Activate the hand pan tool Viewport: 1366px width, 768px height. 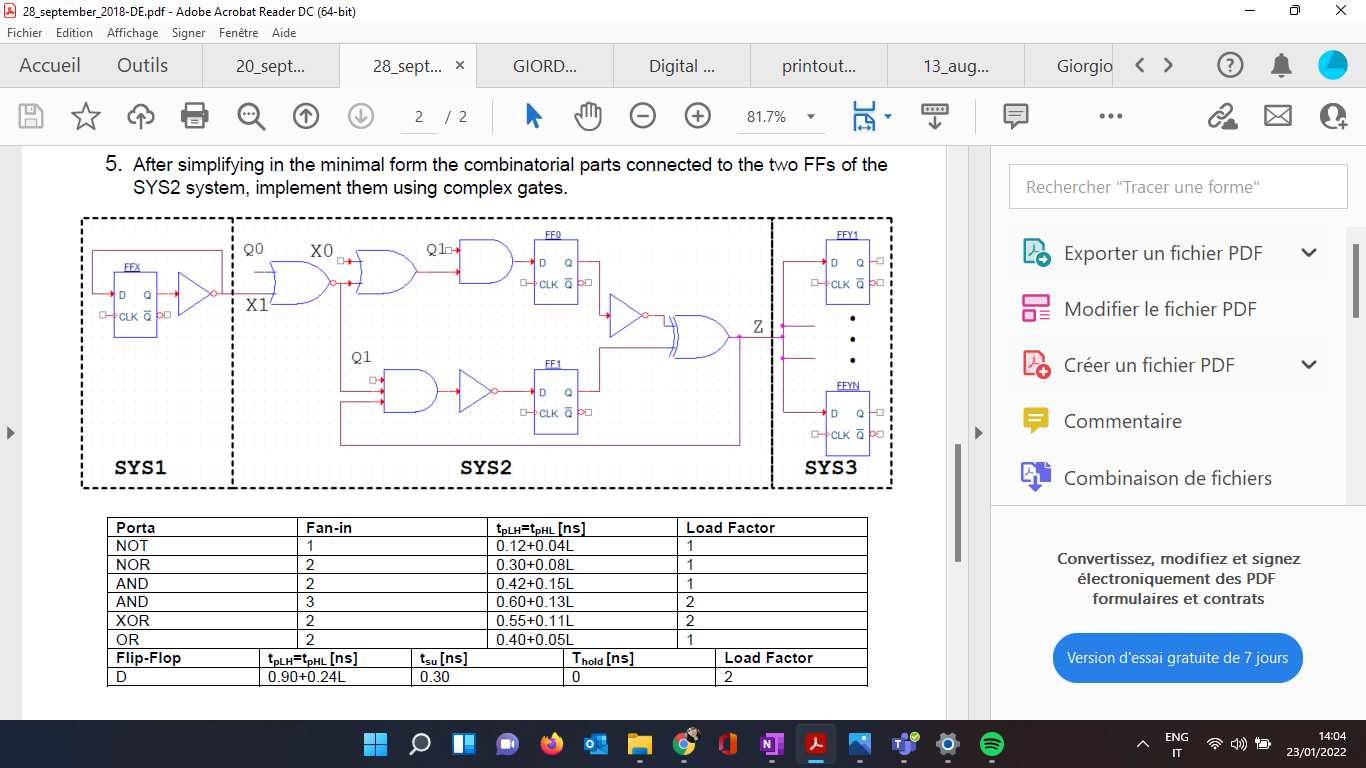(x=588, y=116)
